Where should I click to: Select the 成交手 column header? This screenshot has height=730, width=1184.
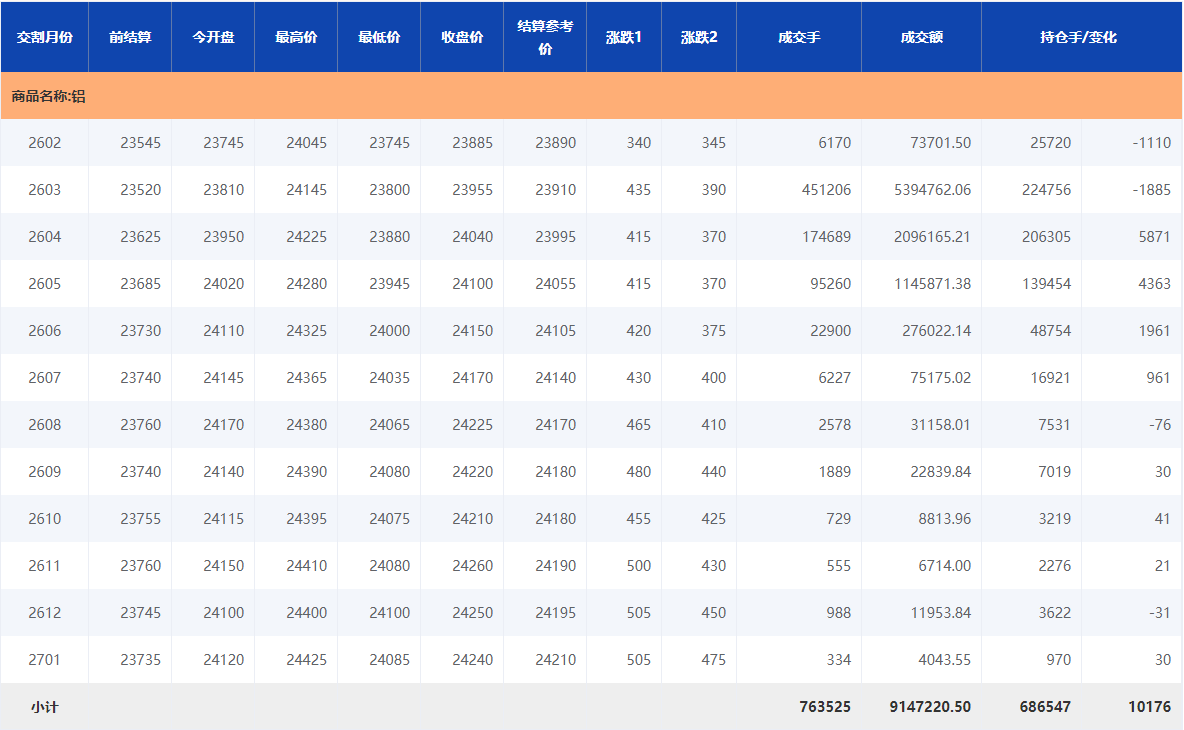click(x=799, y=37)
